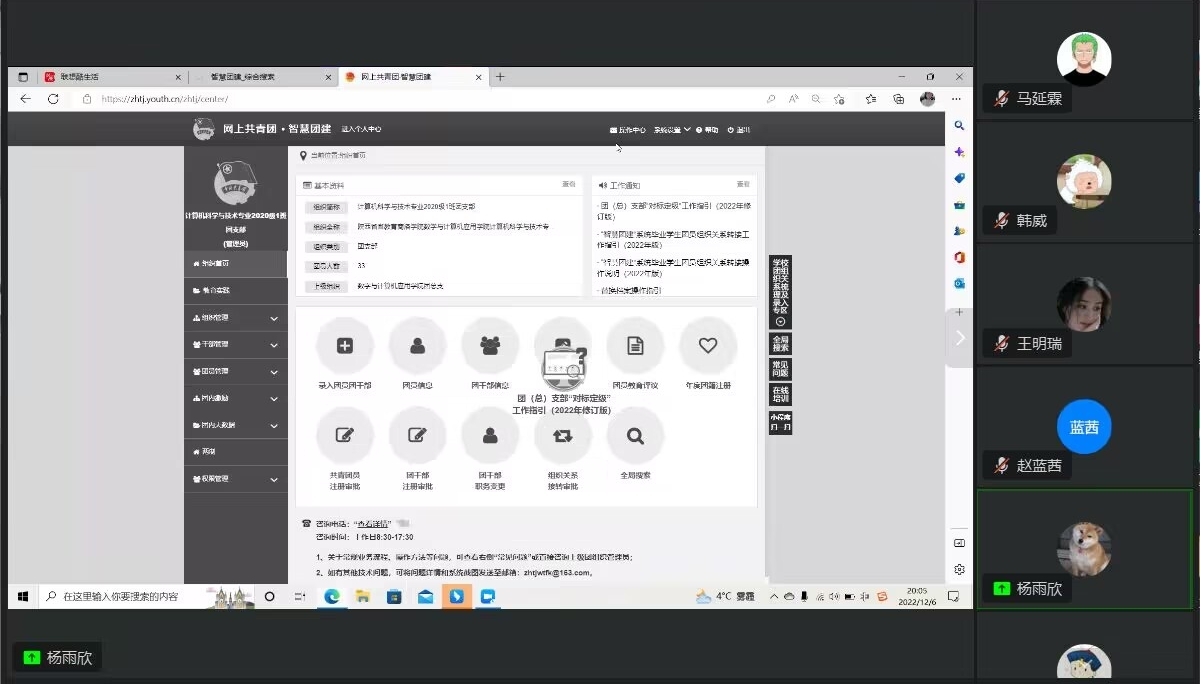Open the 团干部信息 group icon
This screenshot has height=684, width=1201.
coord(490,346)
